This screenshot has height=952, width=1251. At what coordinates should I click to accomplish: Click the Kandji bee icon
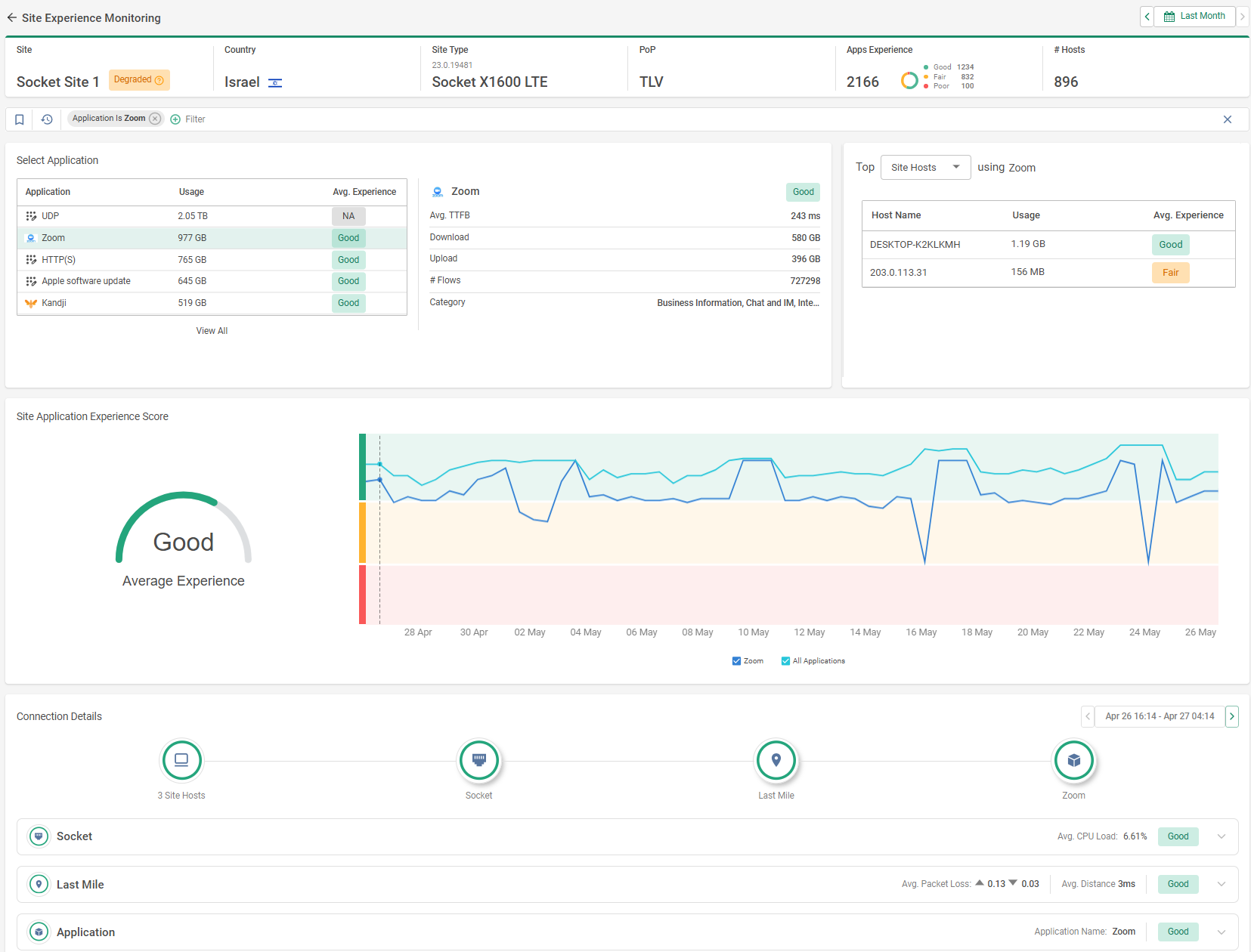pos(31,303)
